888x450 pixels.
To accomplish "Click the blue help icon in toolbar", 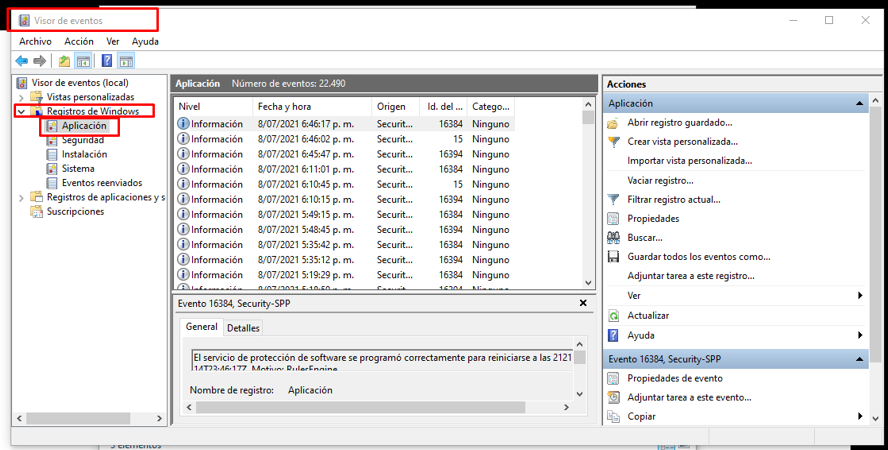I will click(106, 62).
